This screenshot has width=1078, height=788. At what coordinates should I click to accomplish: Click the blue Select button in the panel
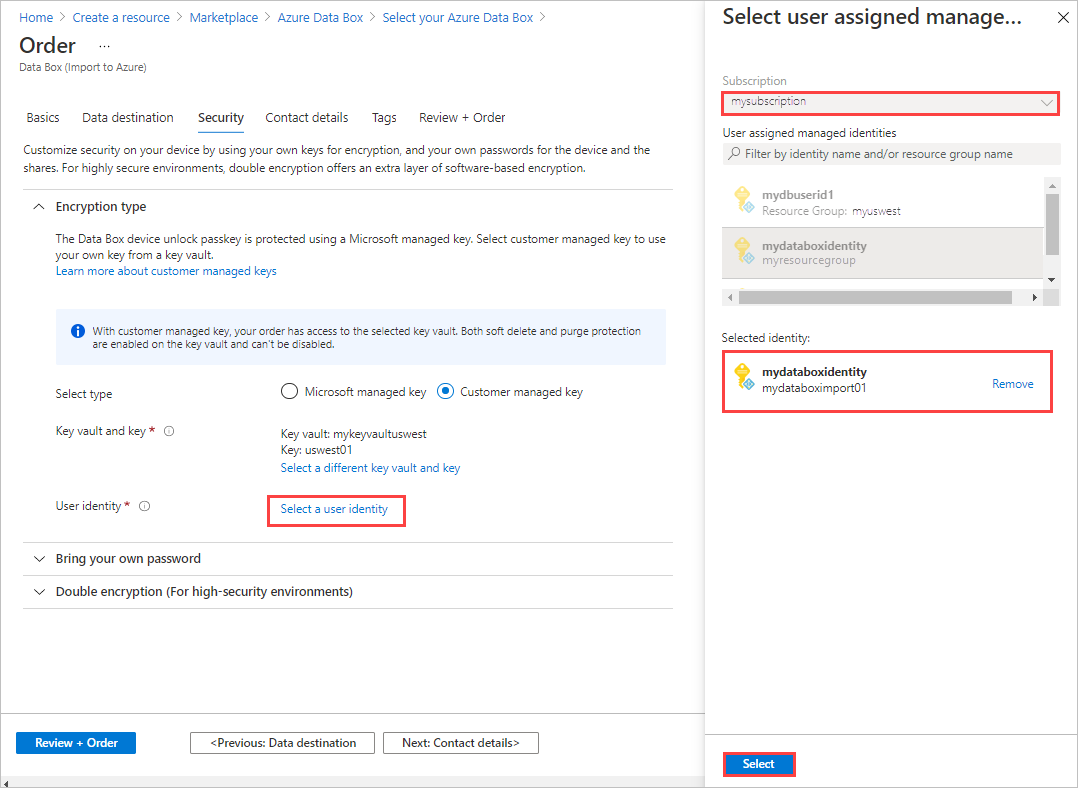point(759,763)
